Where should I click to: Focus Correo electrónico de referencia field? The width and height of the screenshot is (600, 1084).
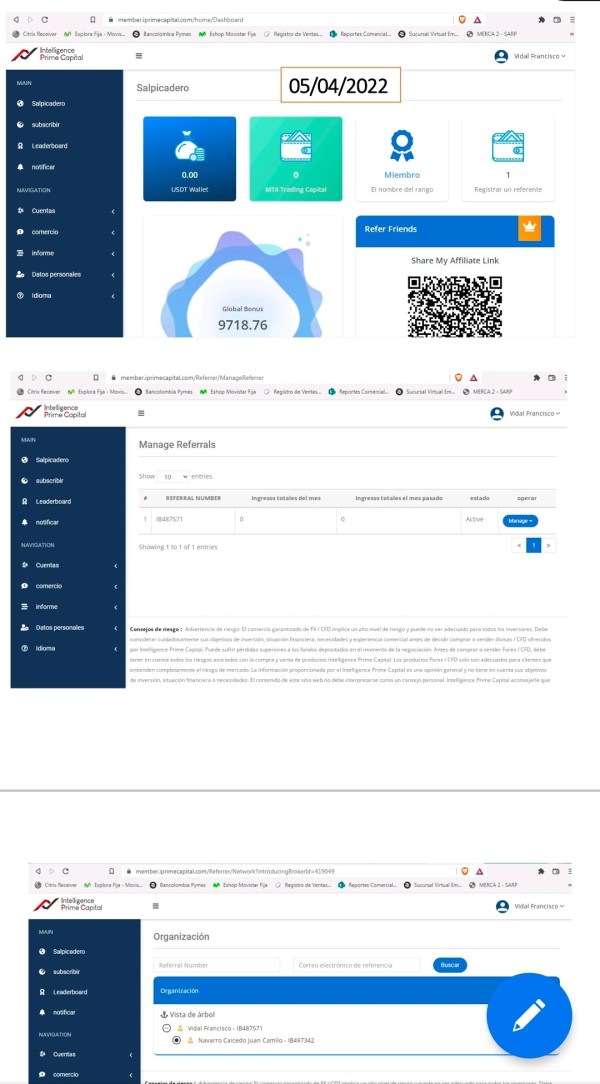pyautogui.click(x=357, y=965)
